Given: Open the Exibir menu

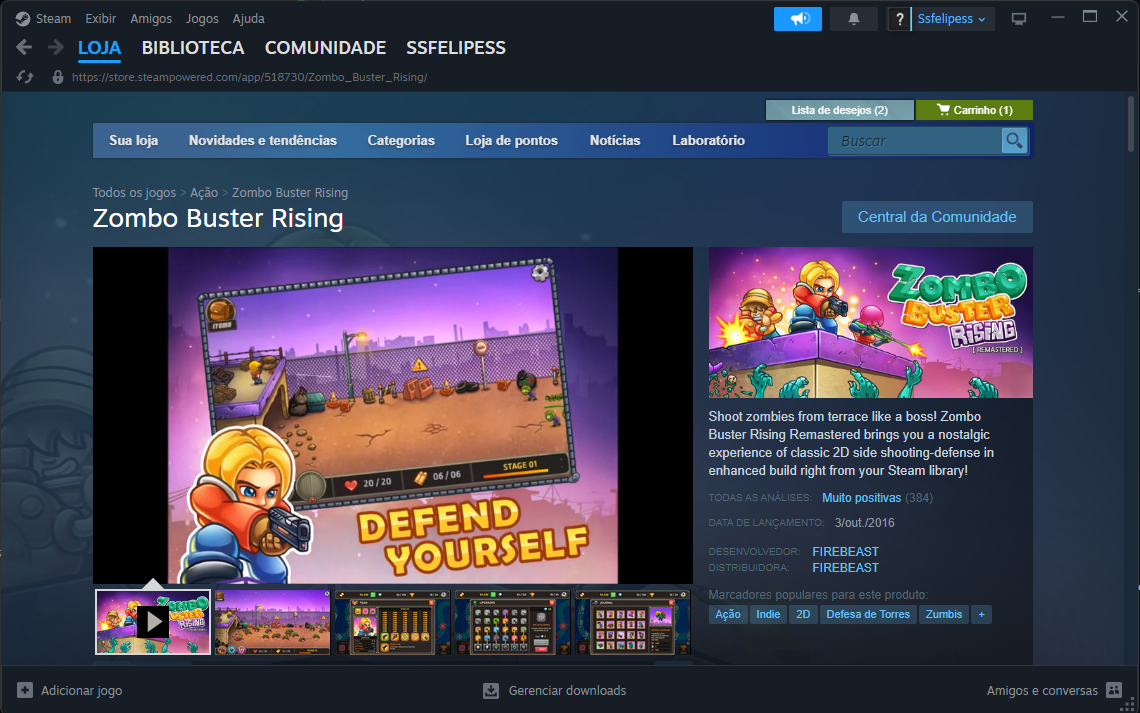Looking at the screenshot, I should [100, 19].
